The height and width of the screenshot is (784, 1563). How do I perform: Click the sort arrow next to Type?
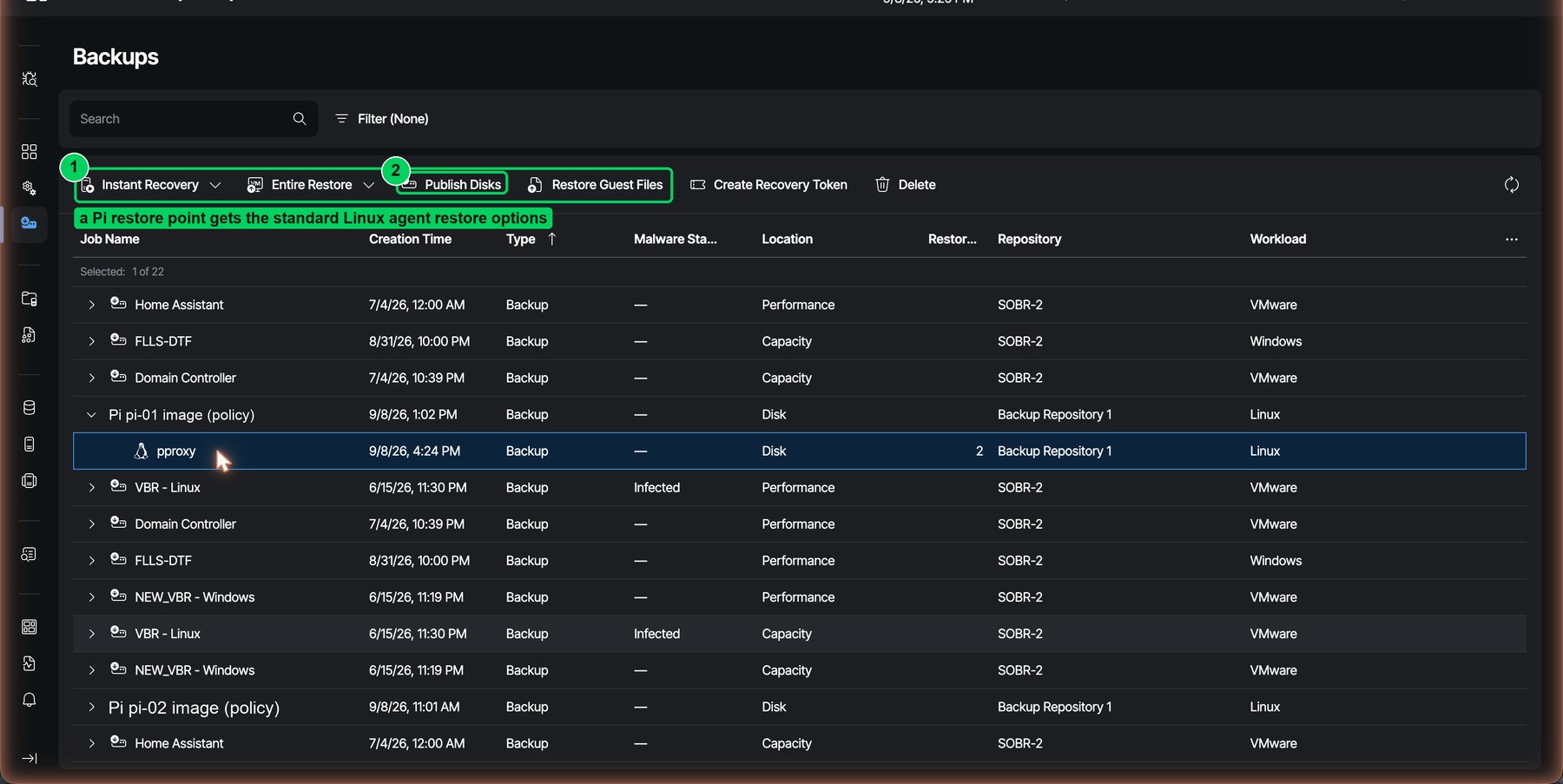552,239
